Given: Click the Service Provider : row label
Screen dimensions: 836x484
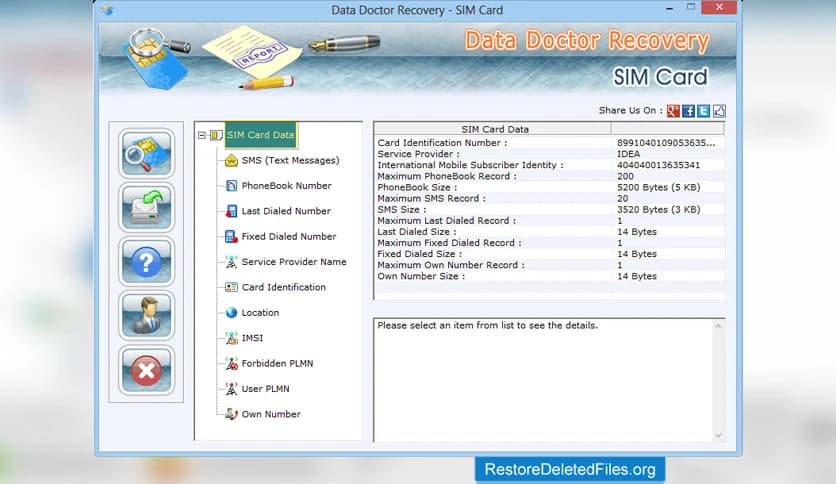Looking at the screenshot, I should point(418,154).
